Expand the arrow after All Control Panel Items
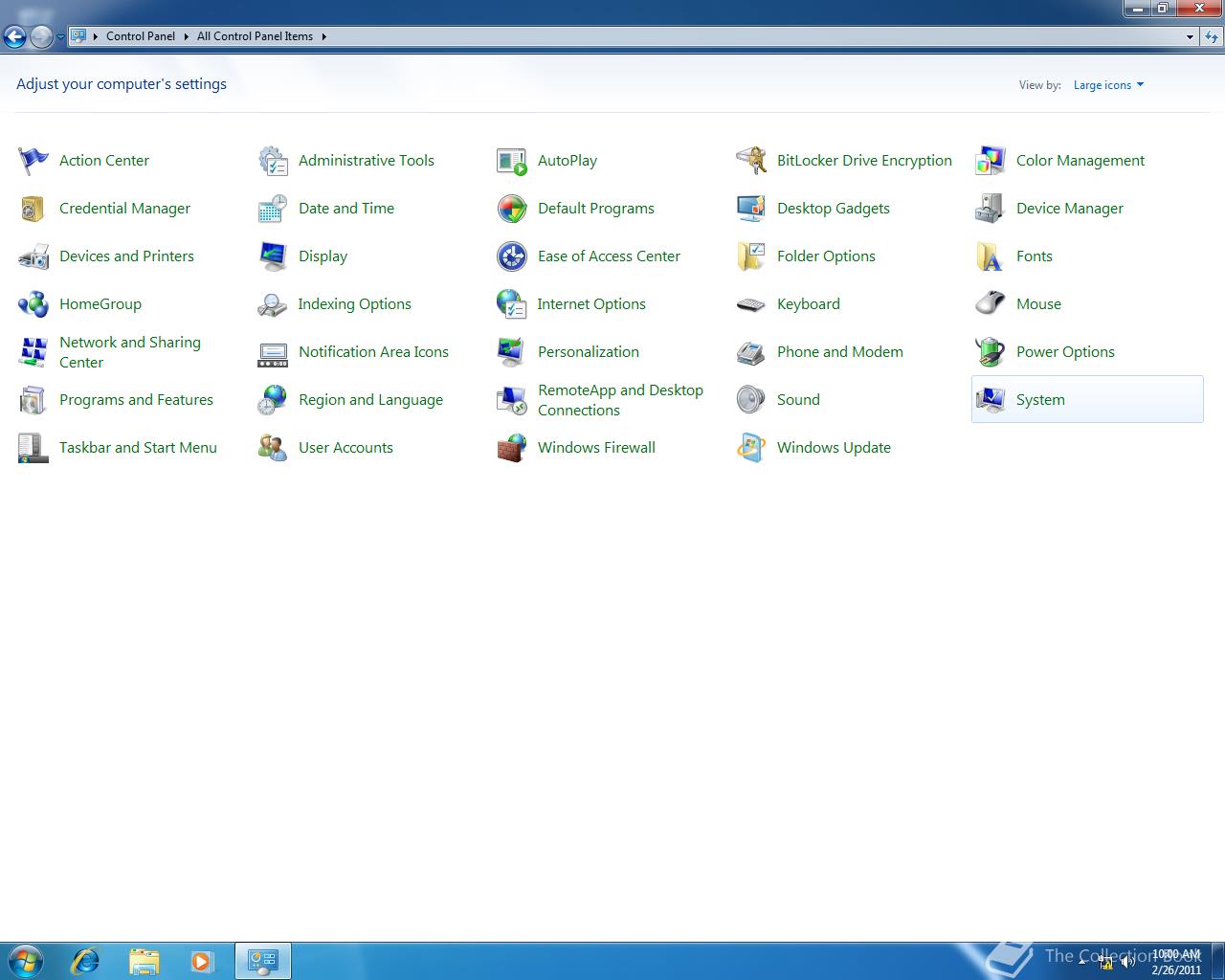The image size is (1225, 980). pos(323,36)
